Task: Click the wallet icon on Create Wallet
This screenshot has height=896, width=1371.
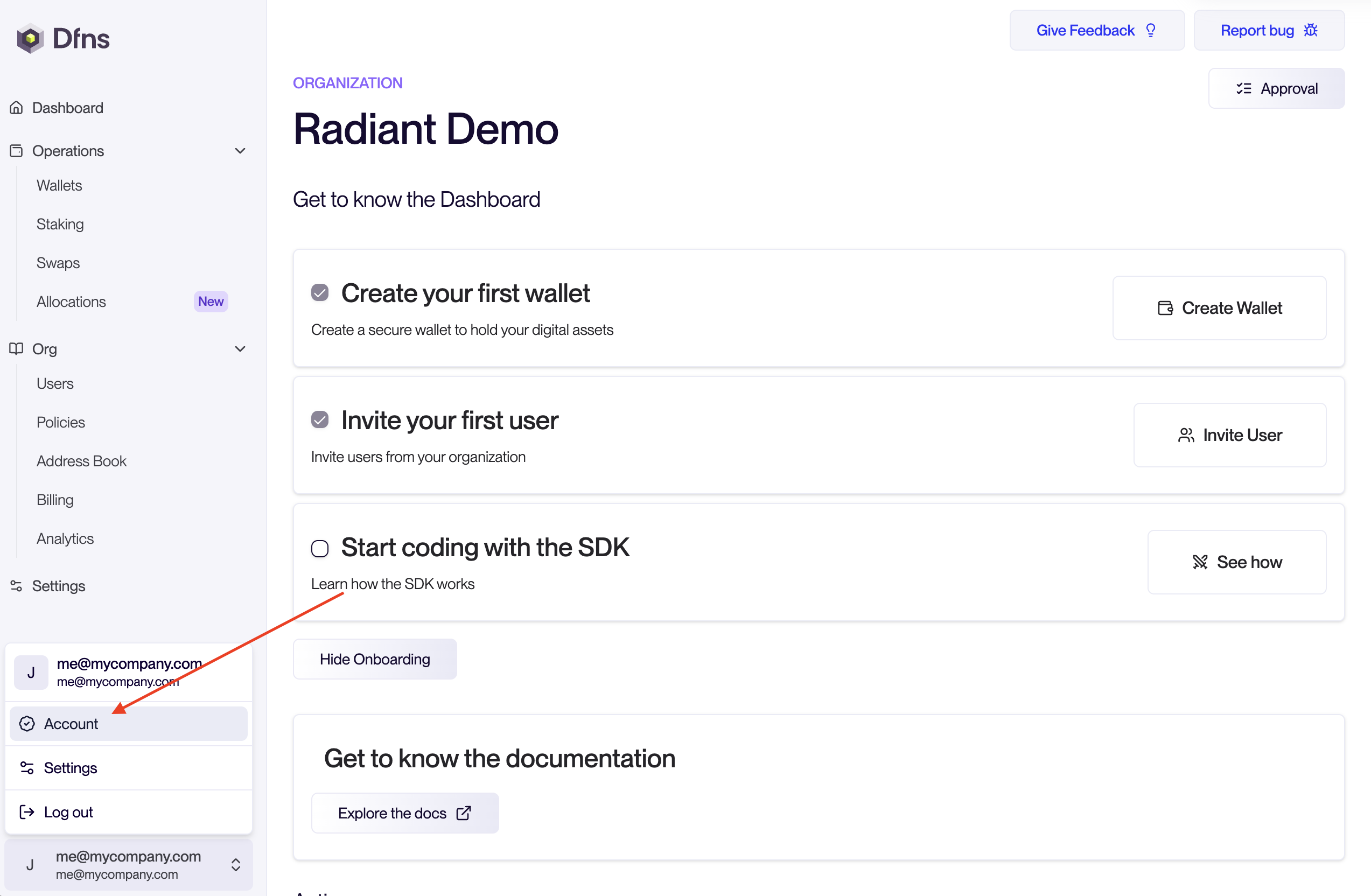Action: coord(1165,308)
